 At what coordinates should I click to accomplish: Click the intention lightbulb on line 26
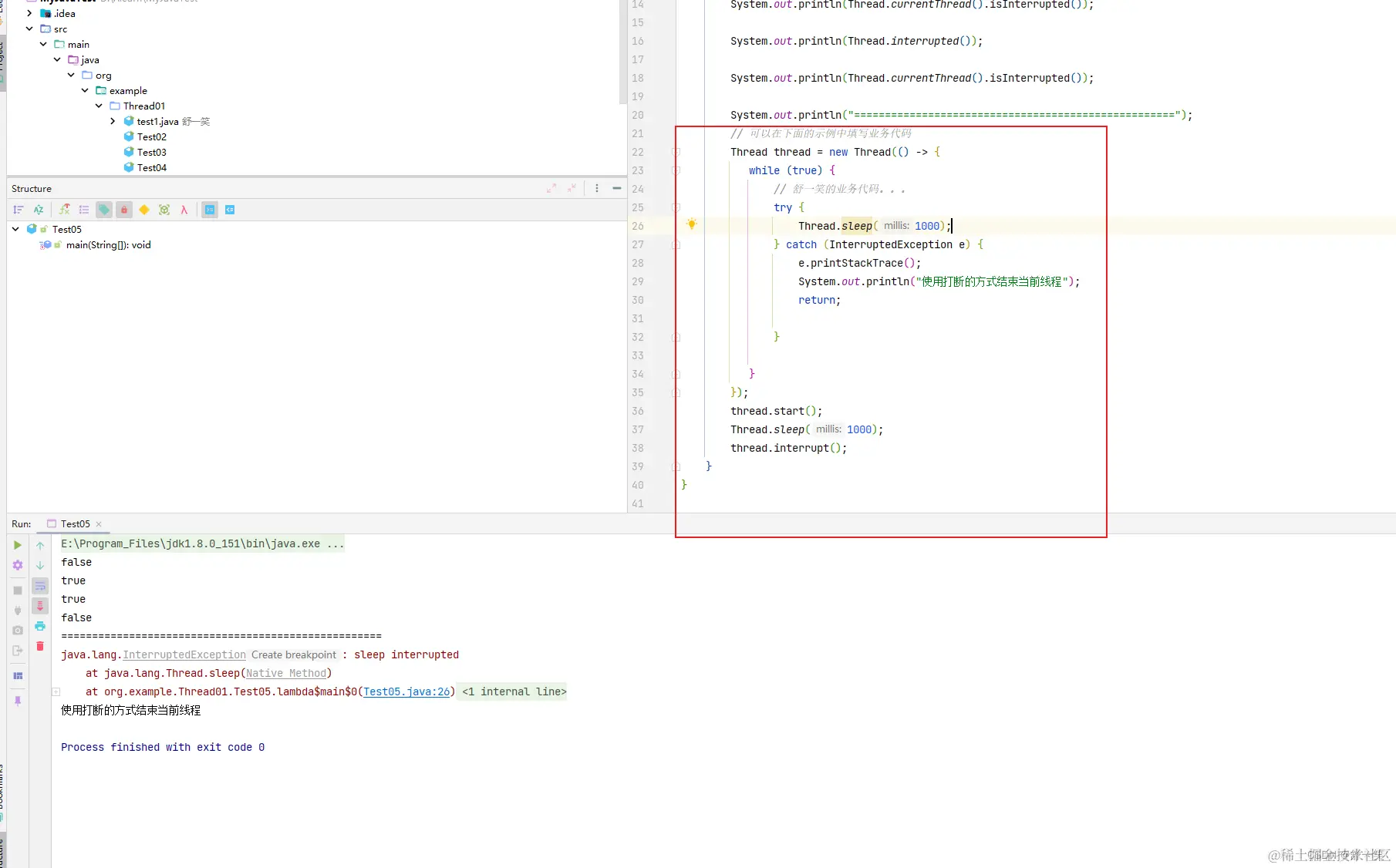[x=692, y=224]
